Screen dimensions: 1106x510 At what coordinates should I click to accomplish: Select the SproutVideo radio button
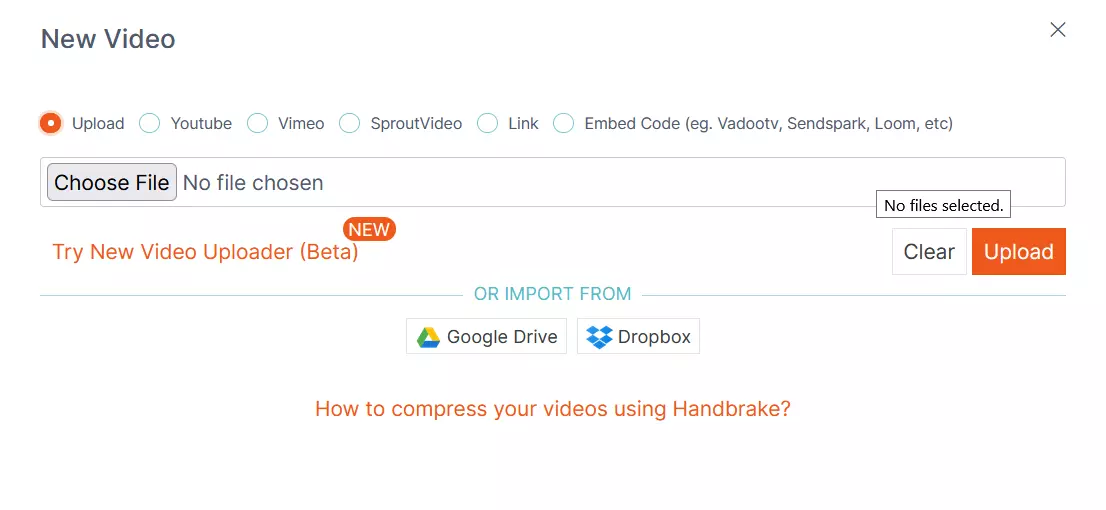(x=349, y=123)
